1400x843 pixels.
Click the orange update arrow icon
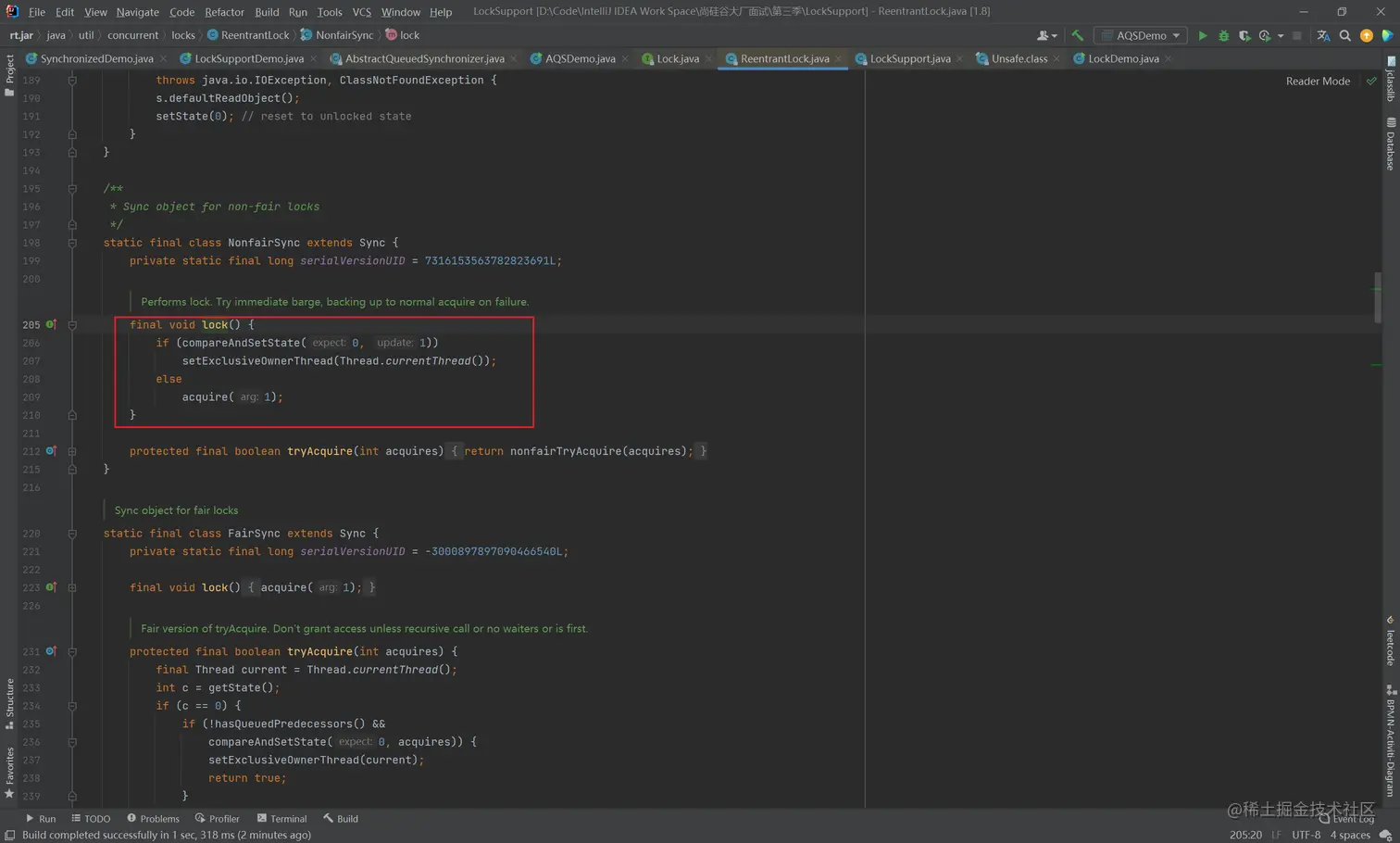[x=1367, y=35]
